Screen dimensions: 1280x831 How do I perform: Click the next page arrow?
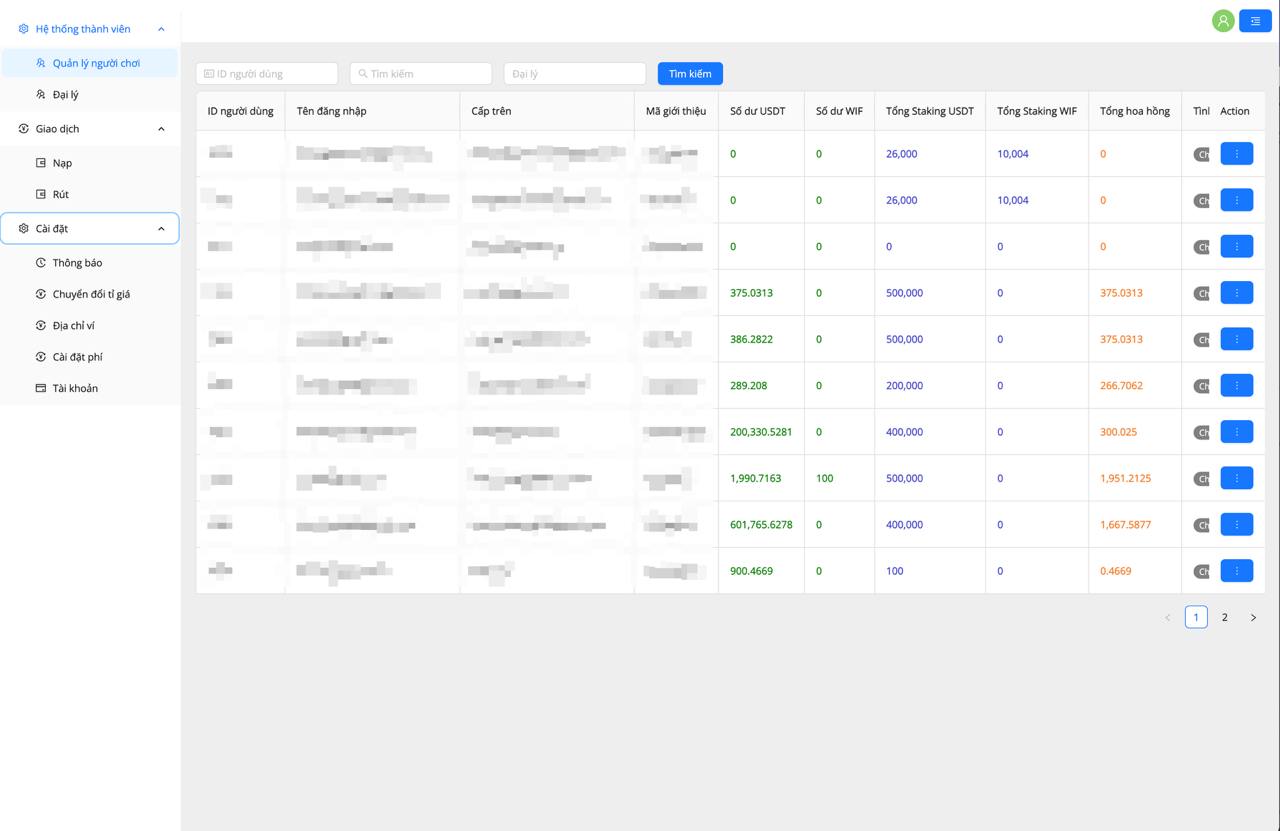(1253, 618)
